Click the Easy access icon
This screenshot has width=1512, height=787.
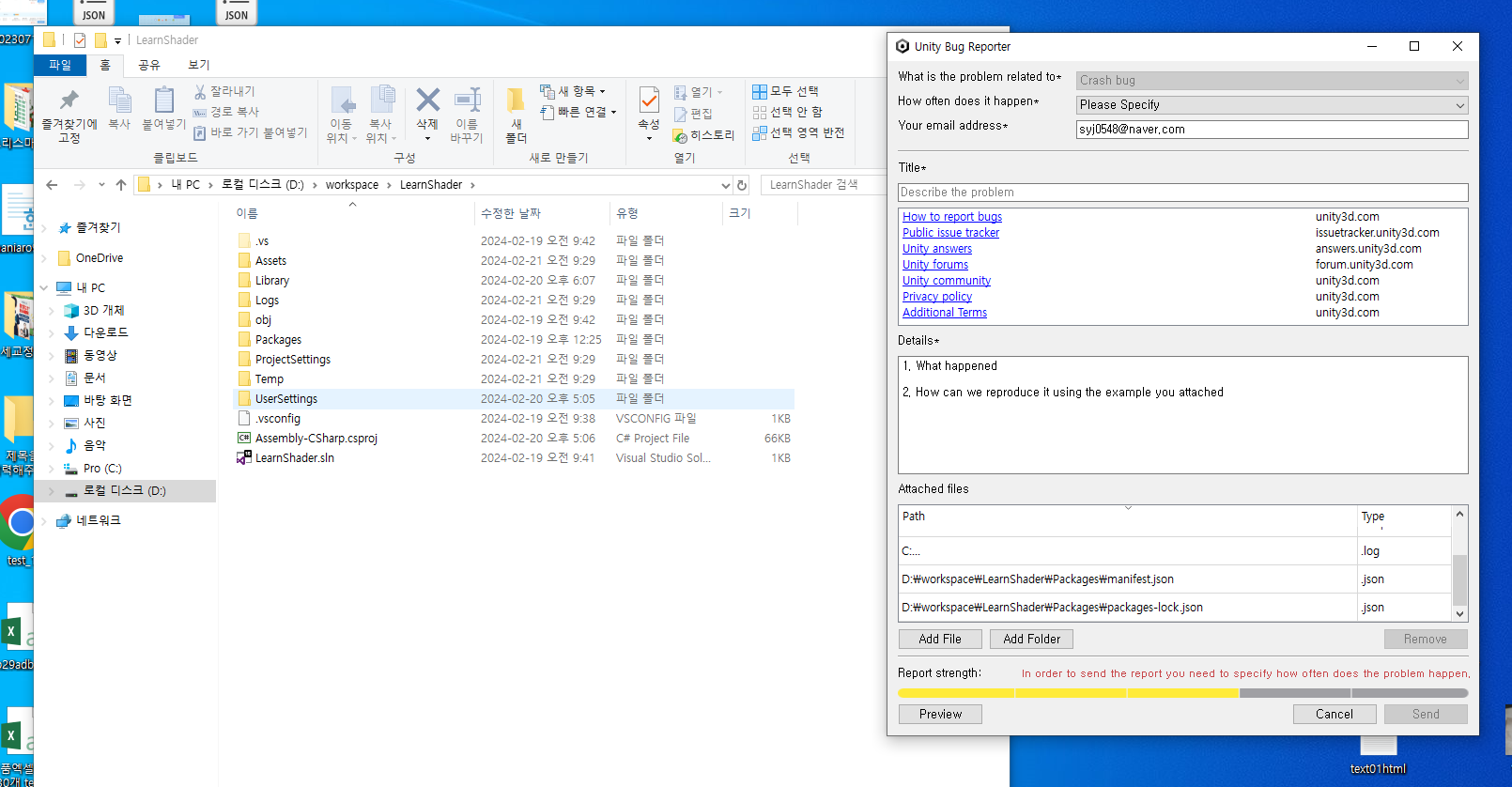[548, 112]
